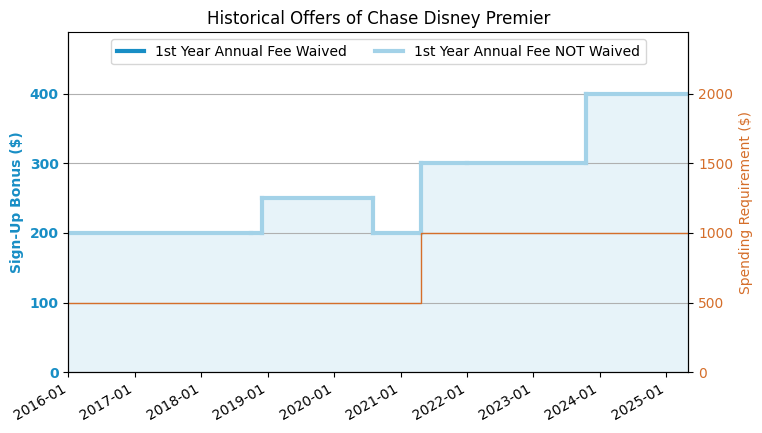Screen dimensions: 762x433
Task: Select the 300 tick on the bonus axis
Action: pos(46,164)
